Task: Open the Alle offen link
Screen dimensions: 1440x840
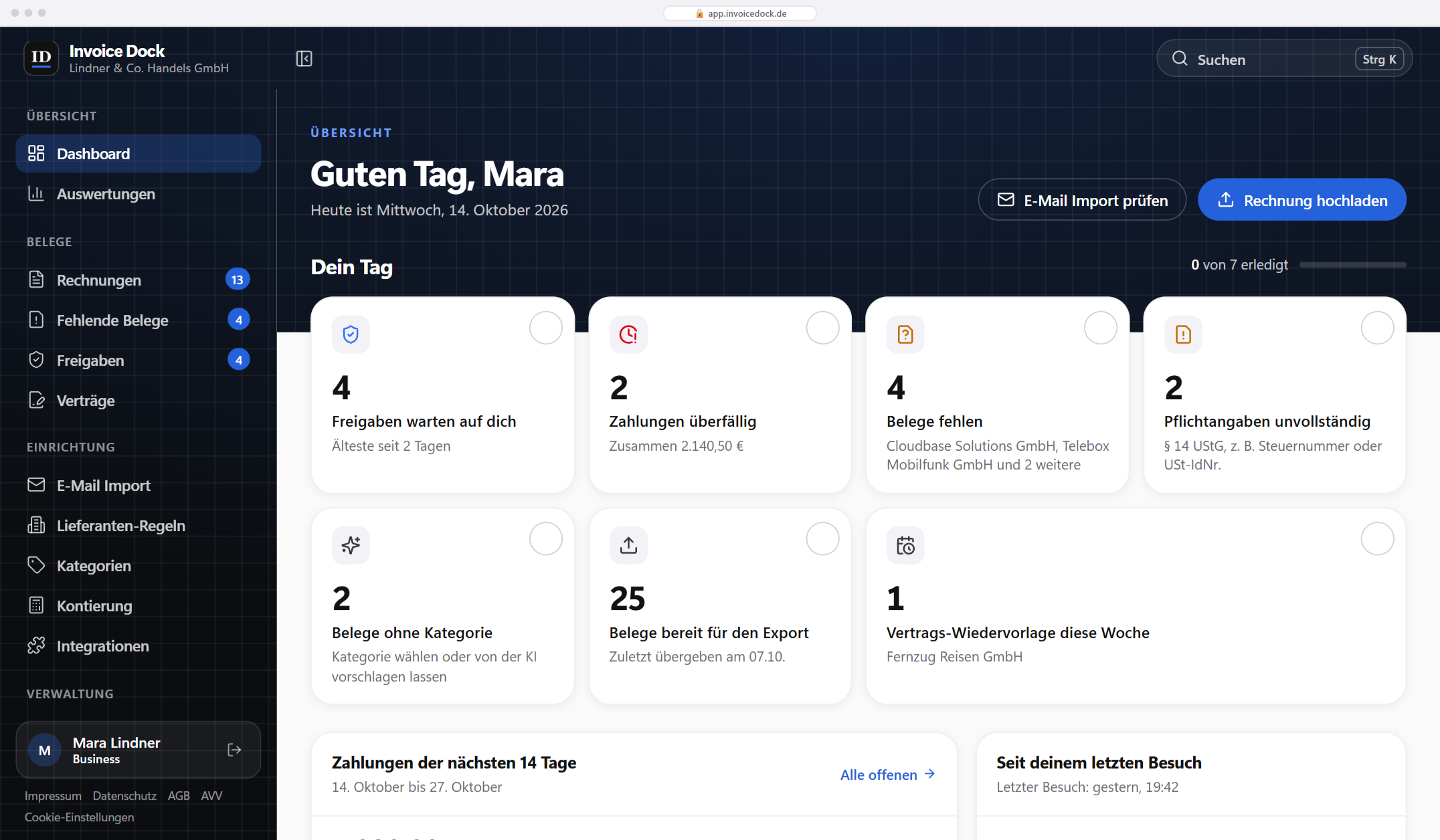Action: click(888, 774)
